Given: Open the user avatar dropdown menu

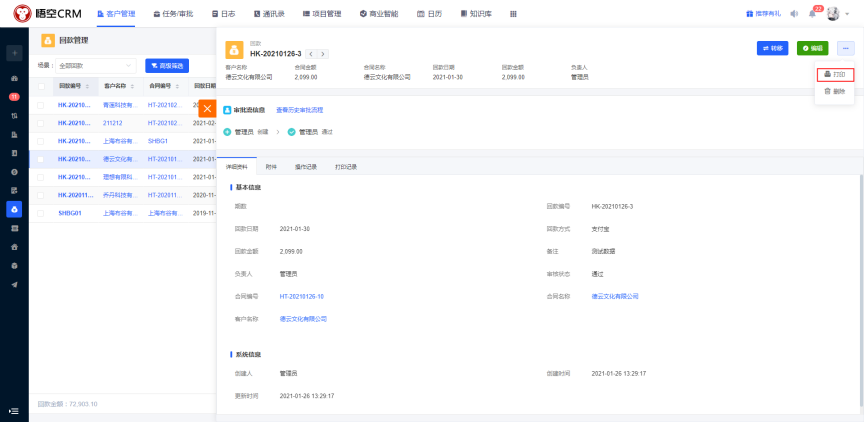Looking at the screenshot, I should [x=834, y=14].
